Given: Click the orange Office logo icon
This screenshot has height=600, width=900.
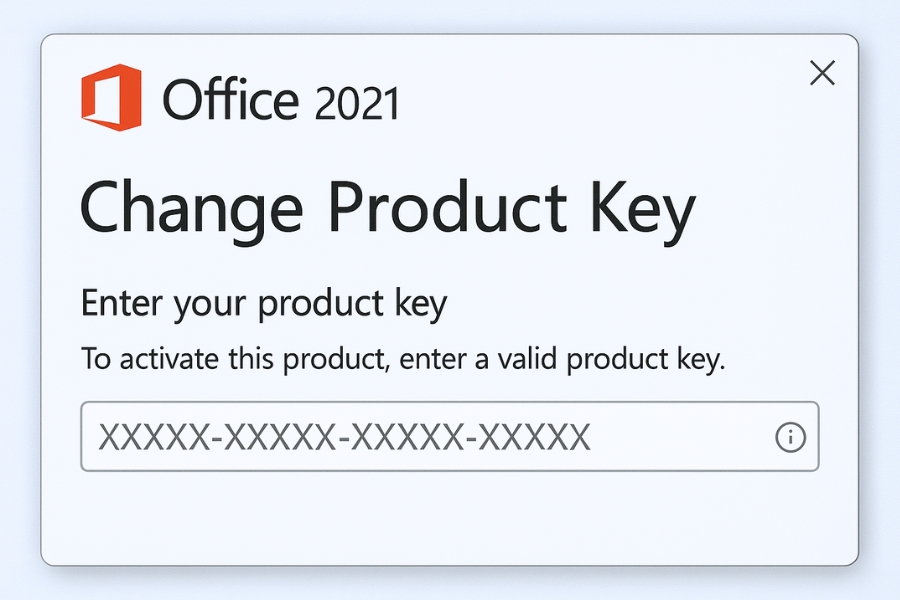Looking at the screenshot, I should (x=111, y=98).
